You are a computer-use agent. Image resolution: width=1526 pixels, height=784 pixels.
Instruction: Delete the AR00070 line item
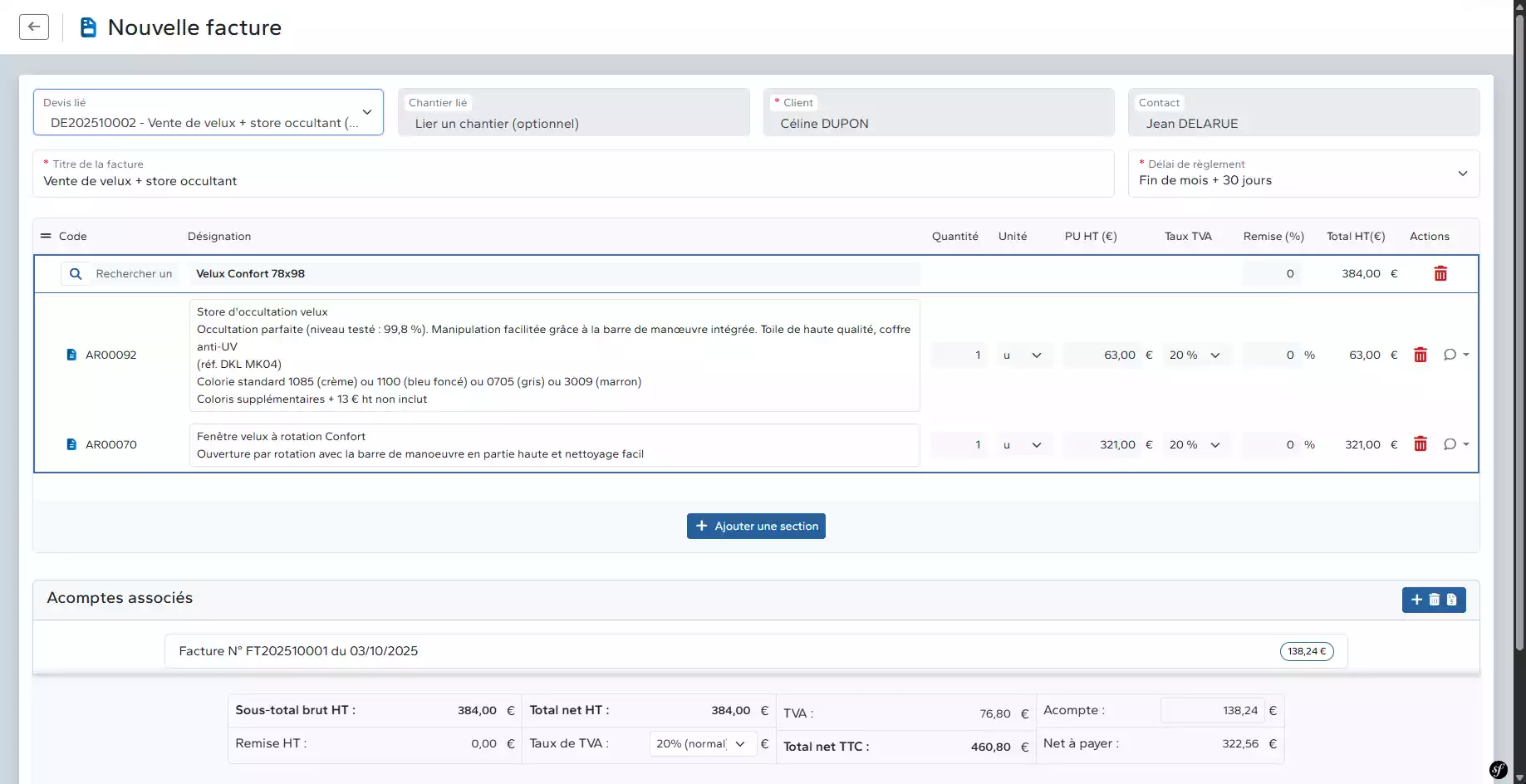click(1421, 444)
